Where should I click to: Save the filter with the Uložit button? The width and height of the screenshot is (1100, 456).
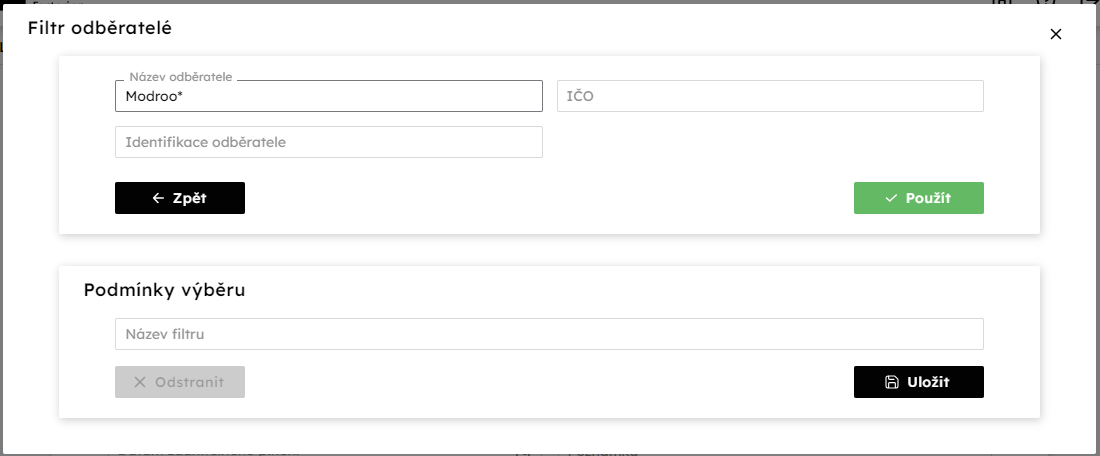(x=918, y=382)
